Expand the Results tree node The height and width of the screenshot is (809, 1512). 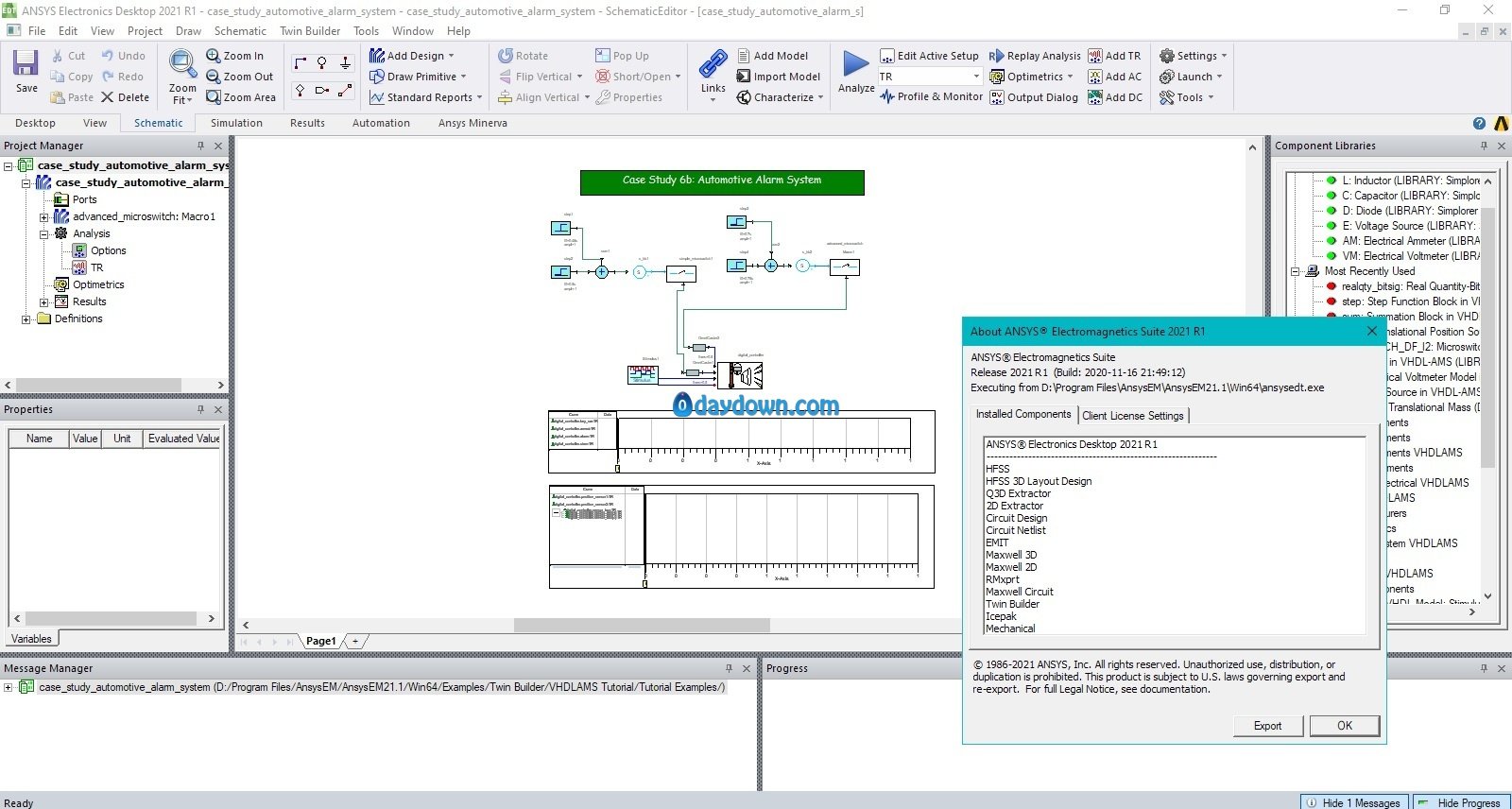43,301
